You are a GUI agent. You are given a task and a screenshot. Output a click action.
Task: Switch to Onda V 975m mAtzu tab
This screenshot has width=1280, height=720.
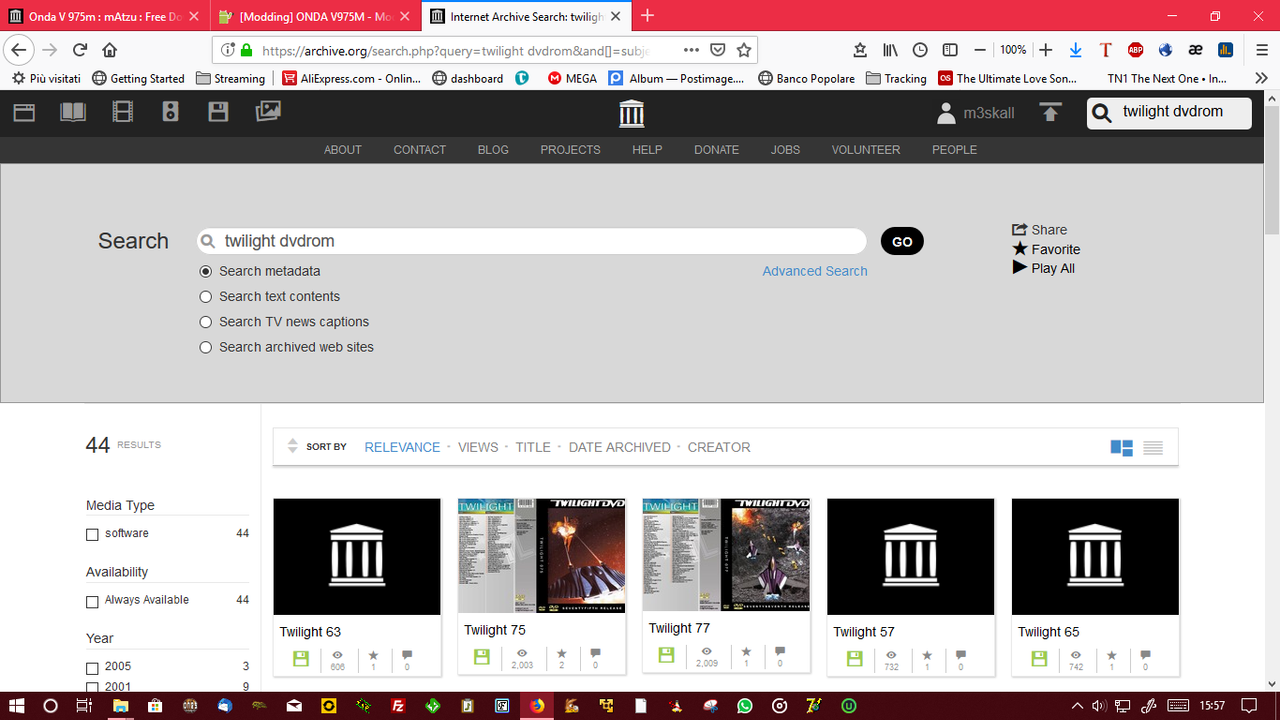pos(104,17)
